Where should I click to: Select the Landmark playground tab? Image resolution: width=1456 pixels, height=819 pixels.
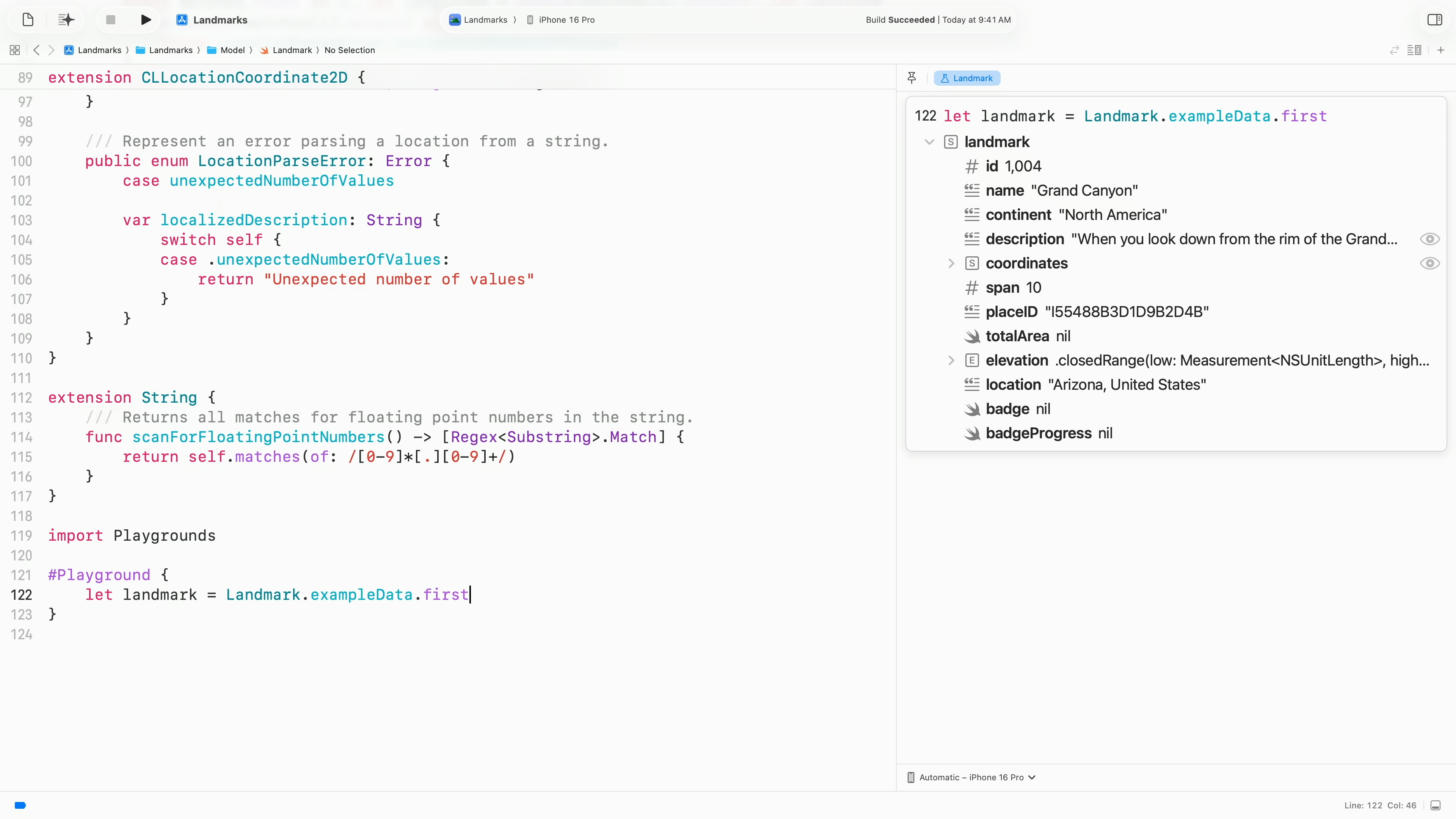967,78
